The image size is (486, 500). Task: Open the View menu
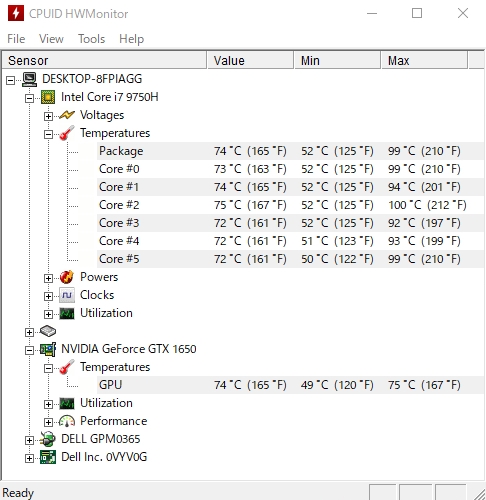click(x=51, y=39)
